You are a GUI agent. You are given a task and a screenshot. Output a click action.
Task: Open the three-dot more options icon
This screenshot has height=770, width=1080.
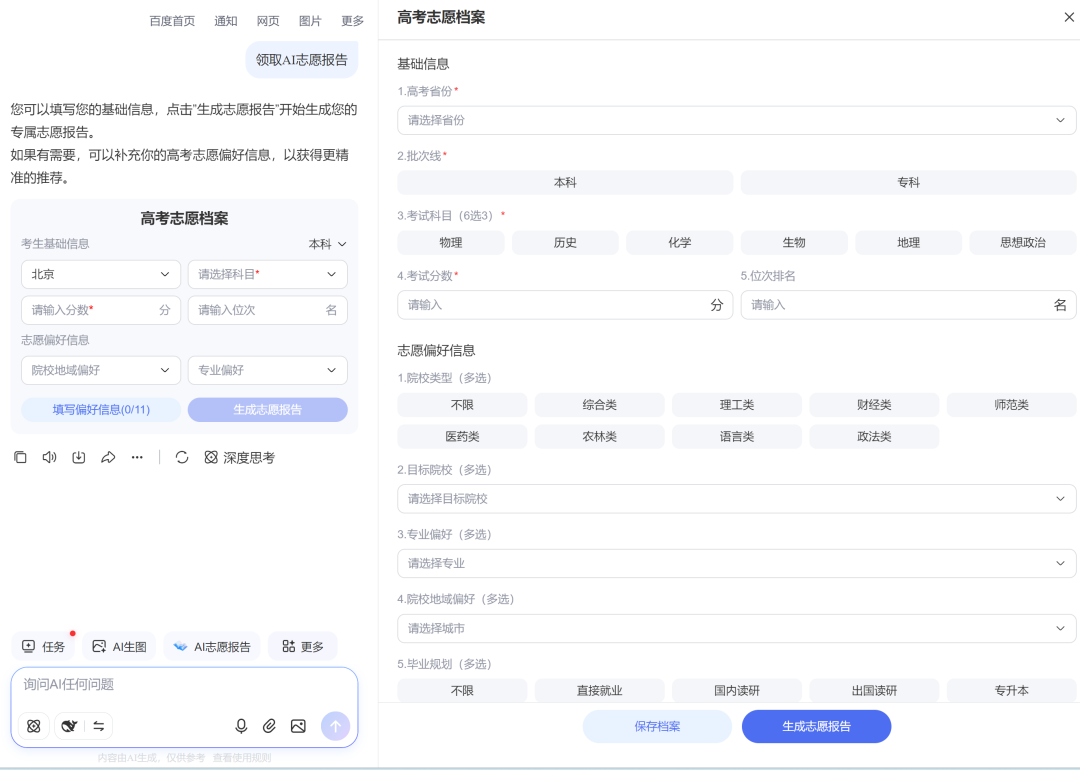[x=137, y=457]
